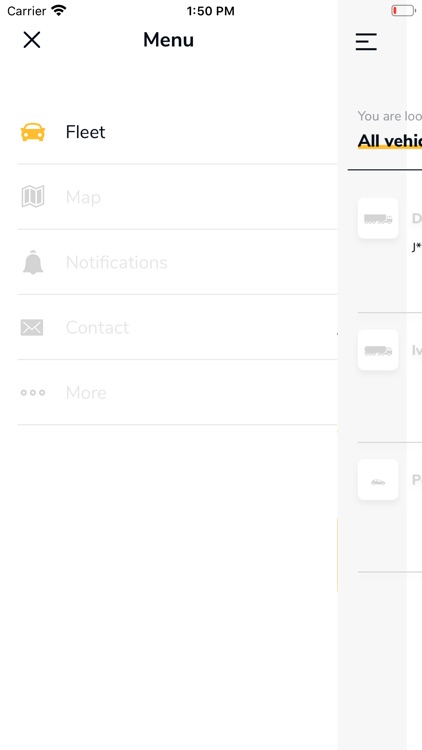Viewport: 422px width, 750px height.
Task: Open the car vehicle thumbnail
Action: coord(378,480)
